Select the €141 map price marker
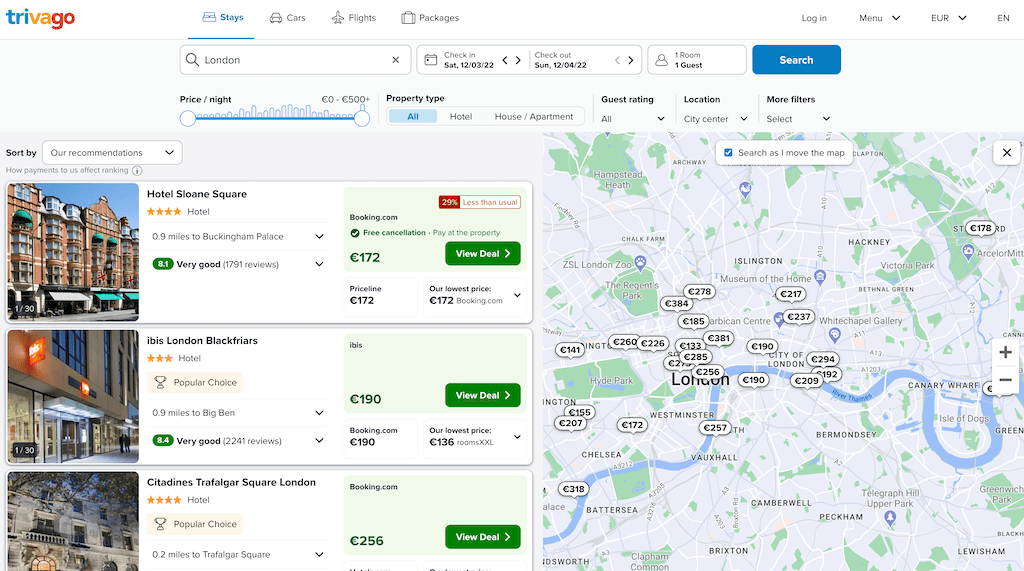This screenshot has width=1024, height=571. 570,350
